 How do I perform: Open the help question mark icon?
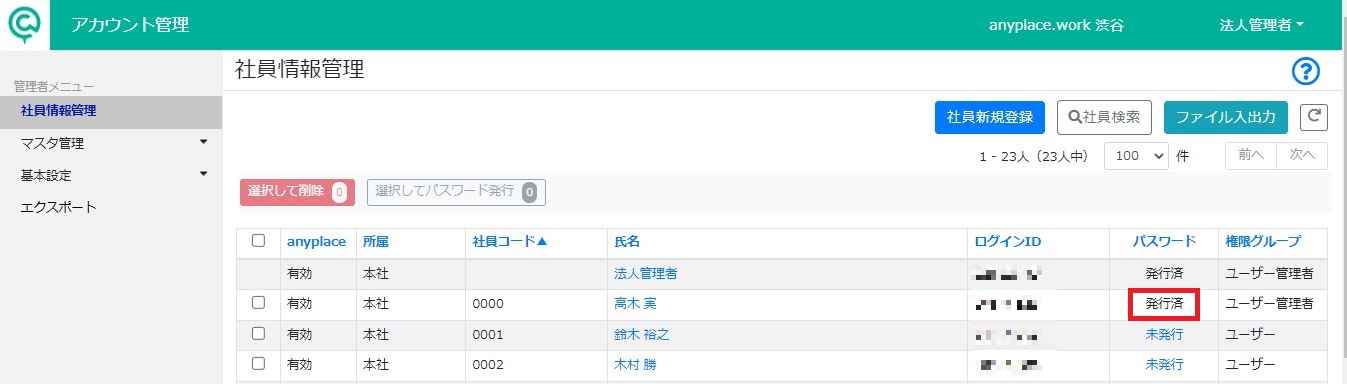[x=1306, y=71]
